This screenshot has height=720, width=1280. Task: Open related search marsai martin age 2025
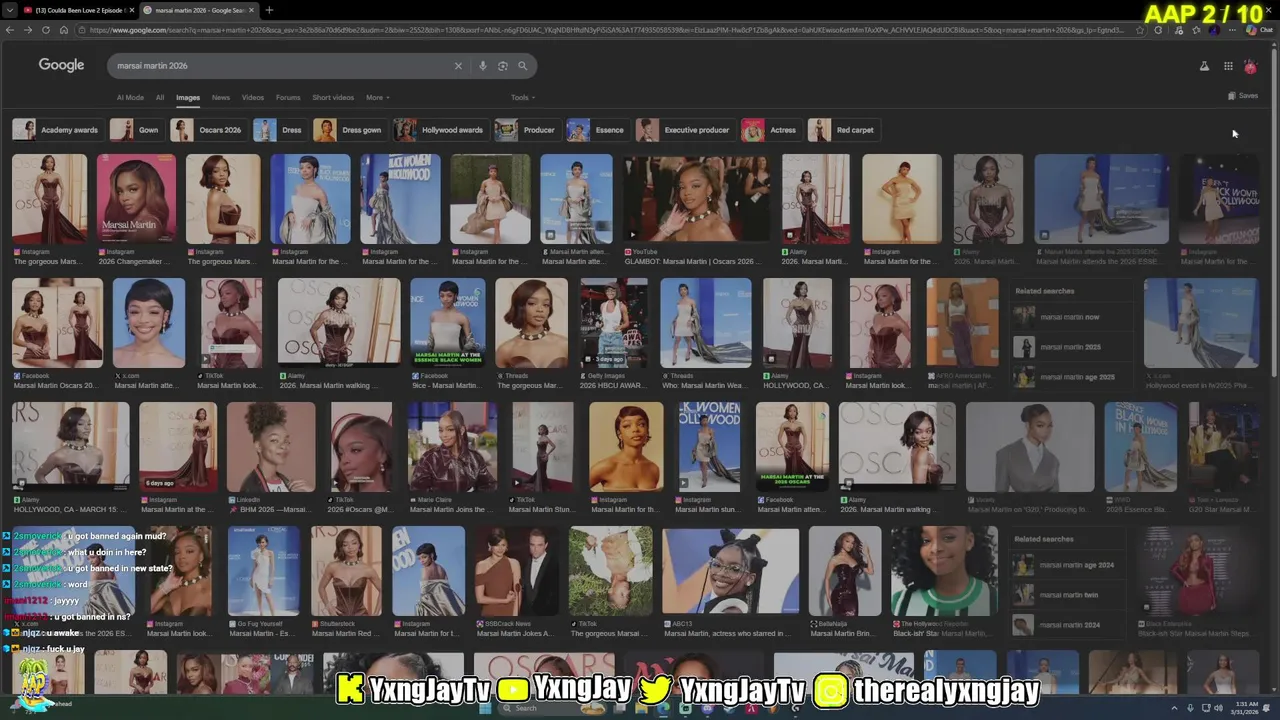click(x=1069, y=377)
